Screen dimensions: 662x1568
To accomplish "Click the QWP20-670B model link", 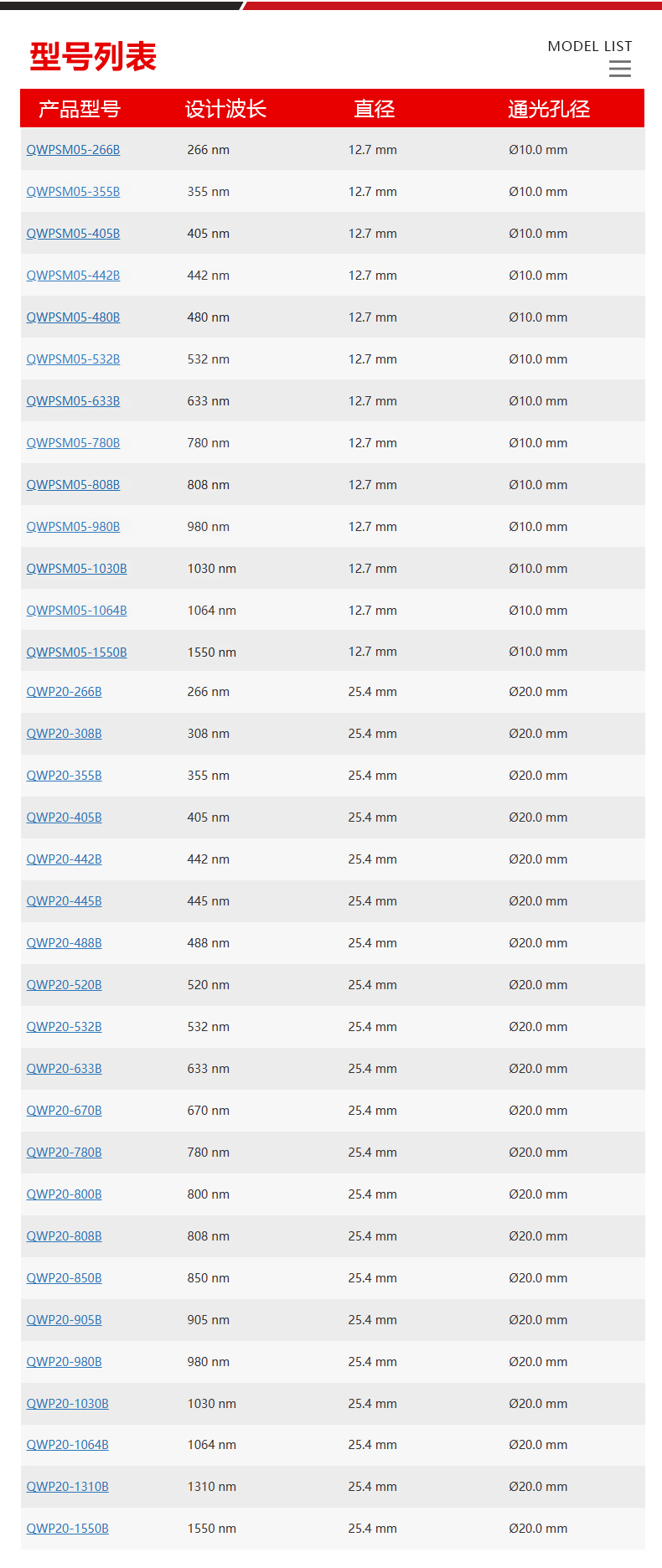I will (64, 1111).
